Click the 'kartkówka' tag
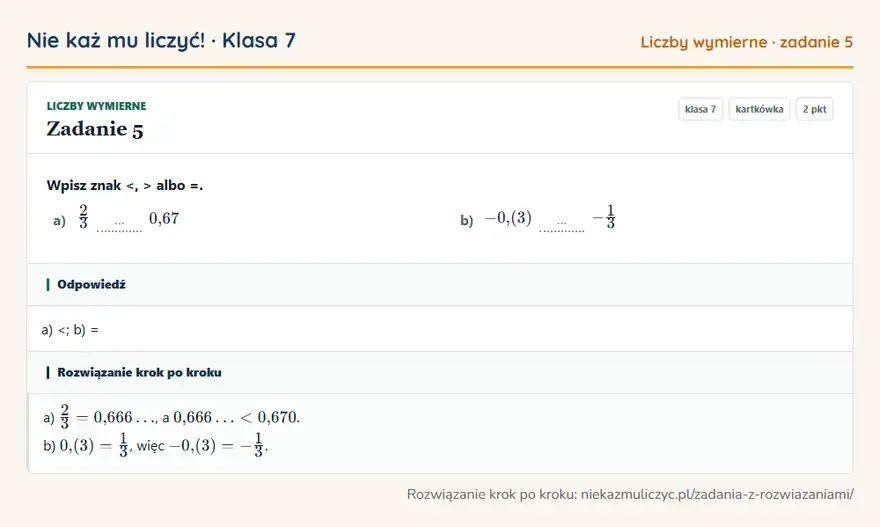This screenshot has height=527, width=880. tap(759, 109)
